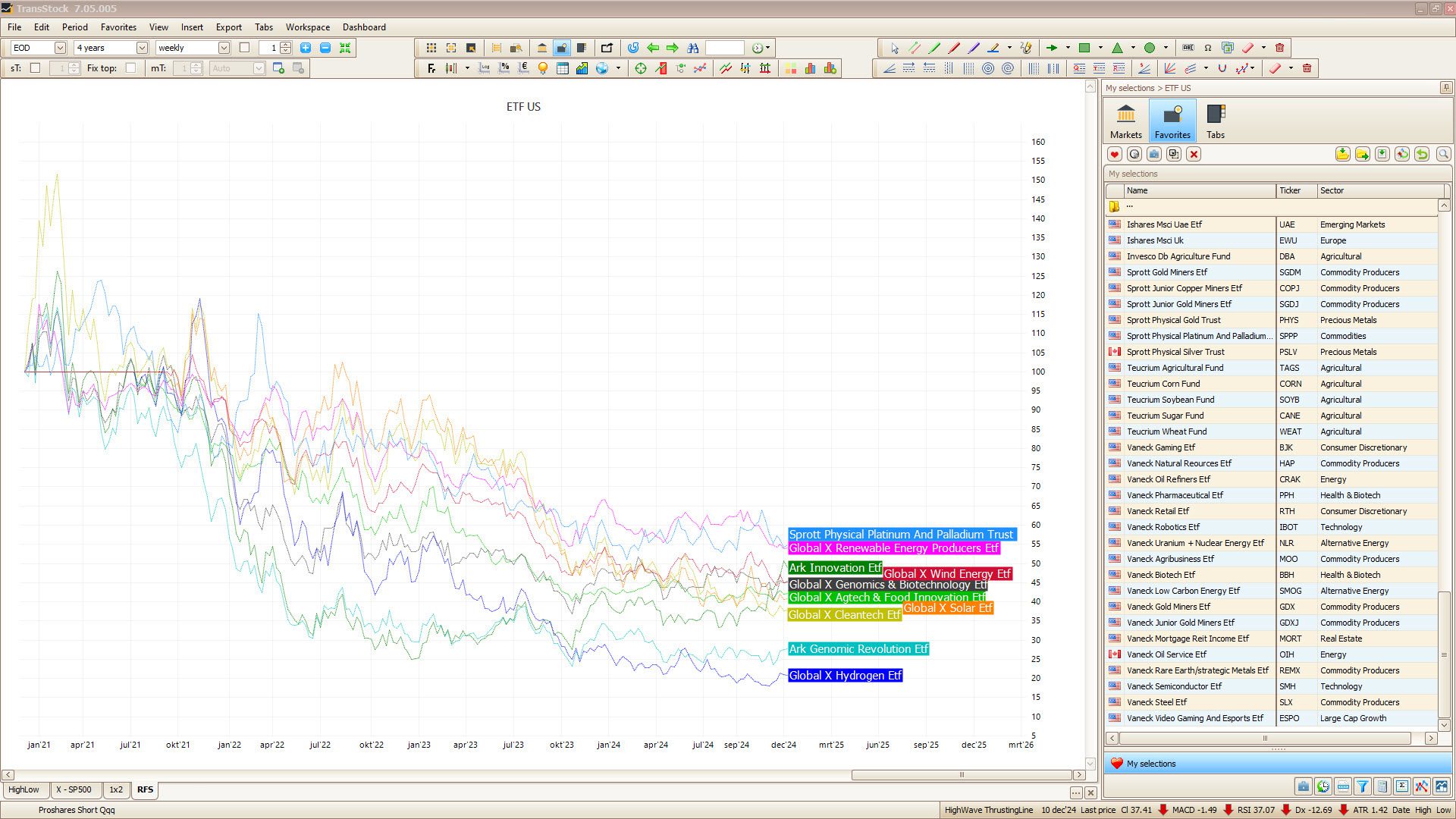Viewport: 1456px width, 819px height.
Task: Select the concentric circles drawing tool
Action: pos(987,68)
